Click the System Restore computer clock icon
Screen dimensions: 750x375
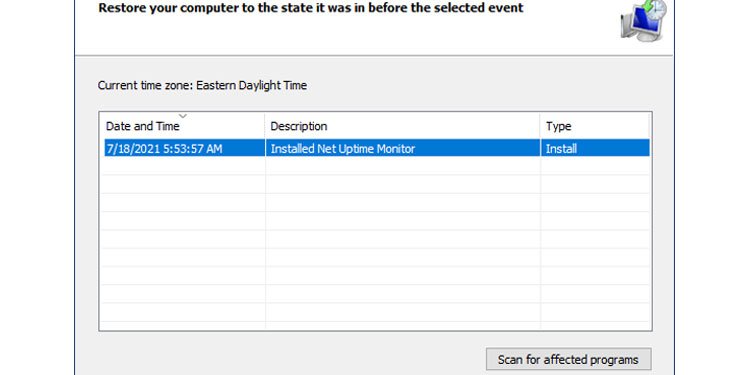coord(643,20)
